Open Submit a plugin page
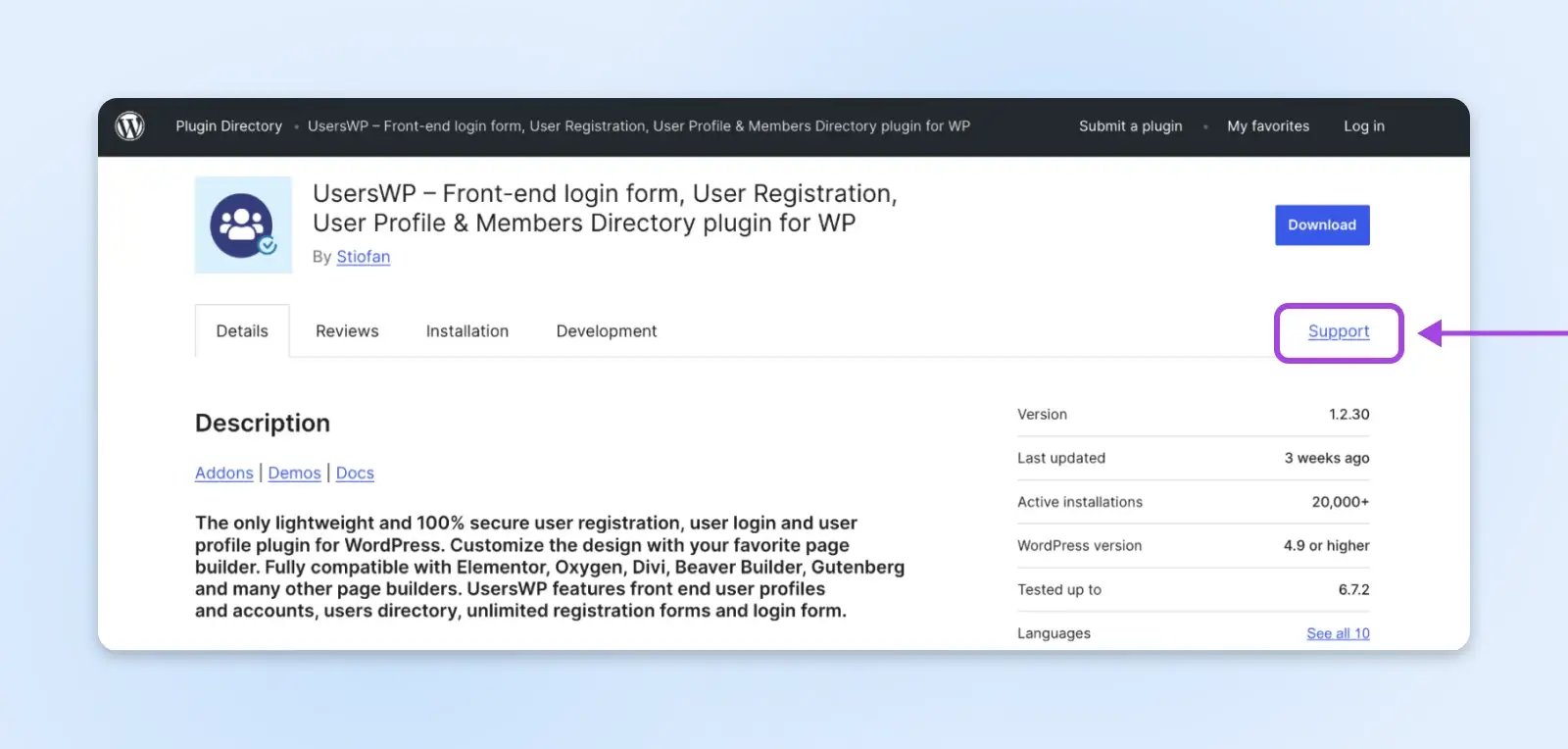Viewport: 1568px width, 749px height. pos(1130,126)
